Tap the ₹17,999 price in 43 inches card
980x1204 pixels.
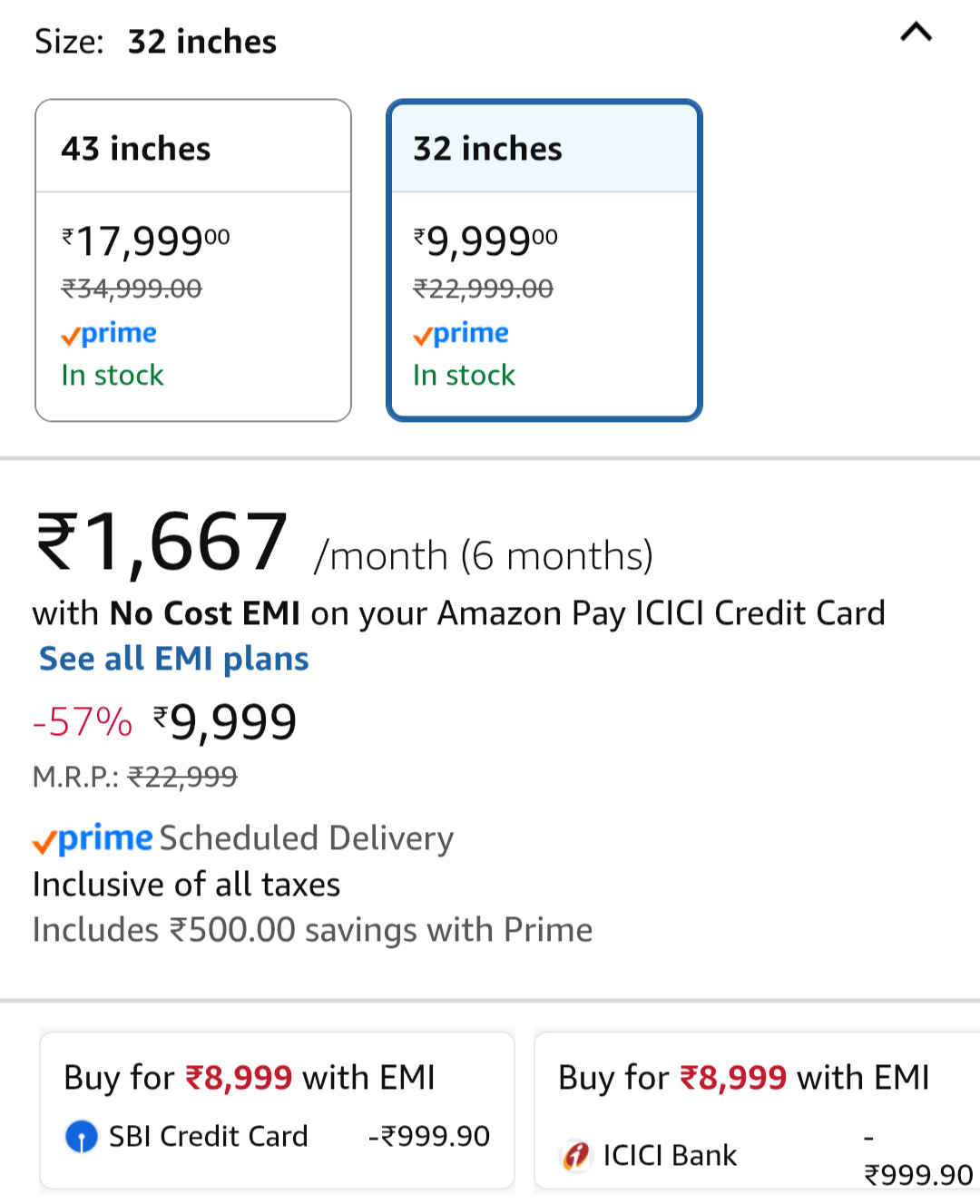coord(145,241)
